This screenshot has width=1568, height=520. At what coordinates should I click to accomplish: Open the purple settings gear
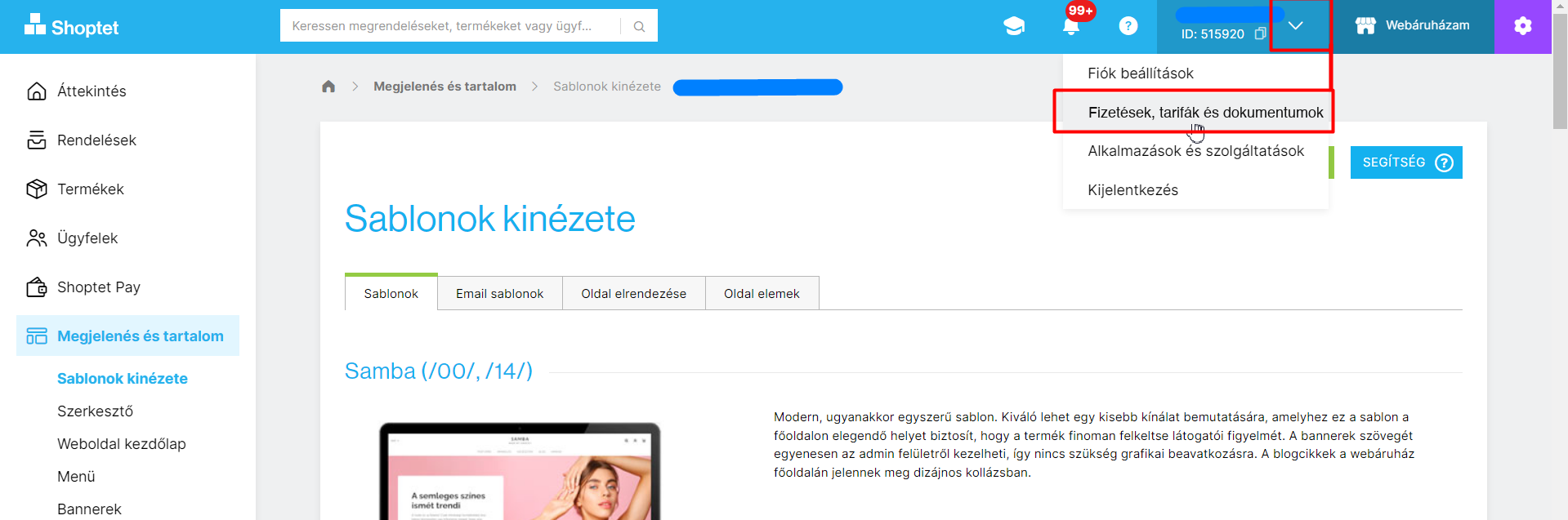point(1523,26)
